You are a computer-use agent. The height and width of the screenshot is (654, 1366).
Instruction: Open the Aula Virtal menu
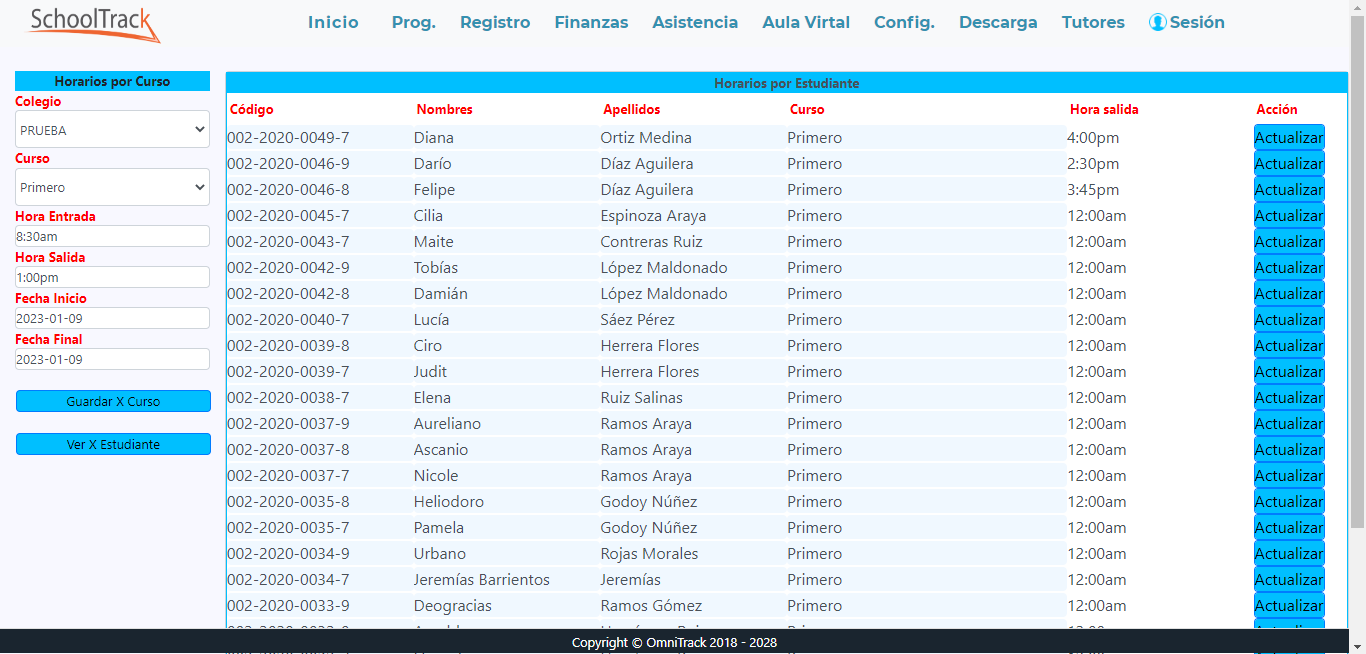[806, 22]
